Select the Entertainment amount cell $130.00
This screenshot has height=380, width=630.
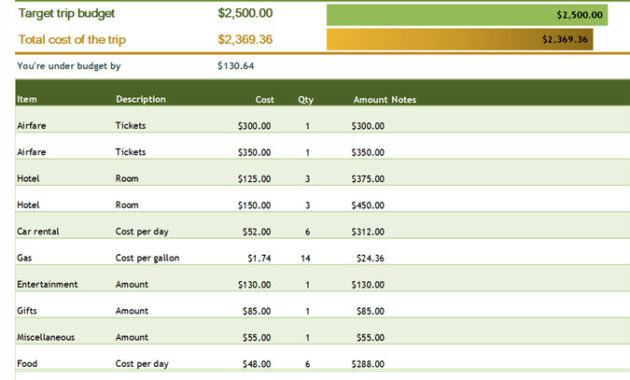point(368,285)
